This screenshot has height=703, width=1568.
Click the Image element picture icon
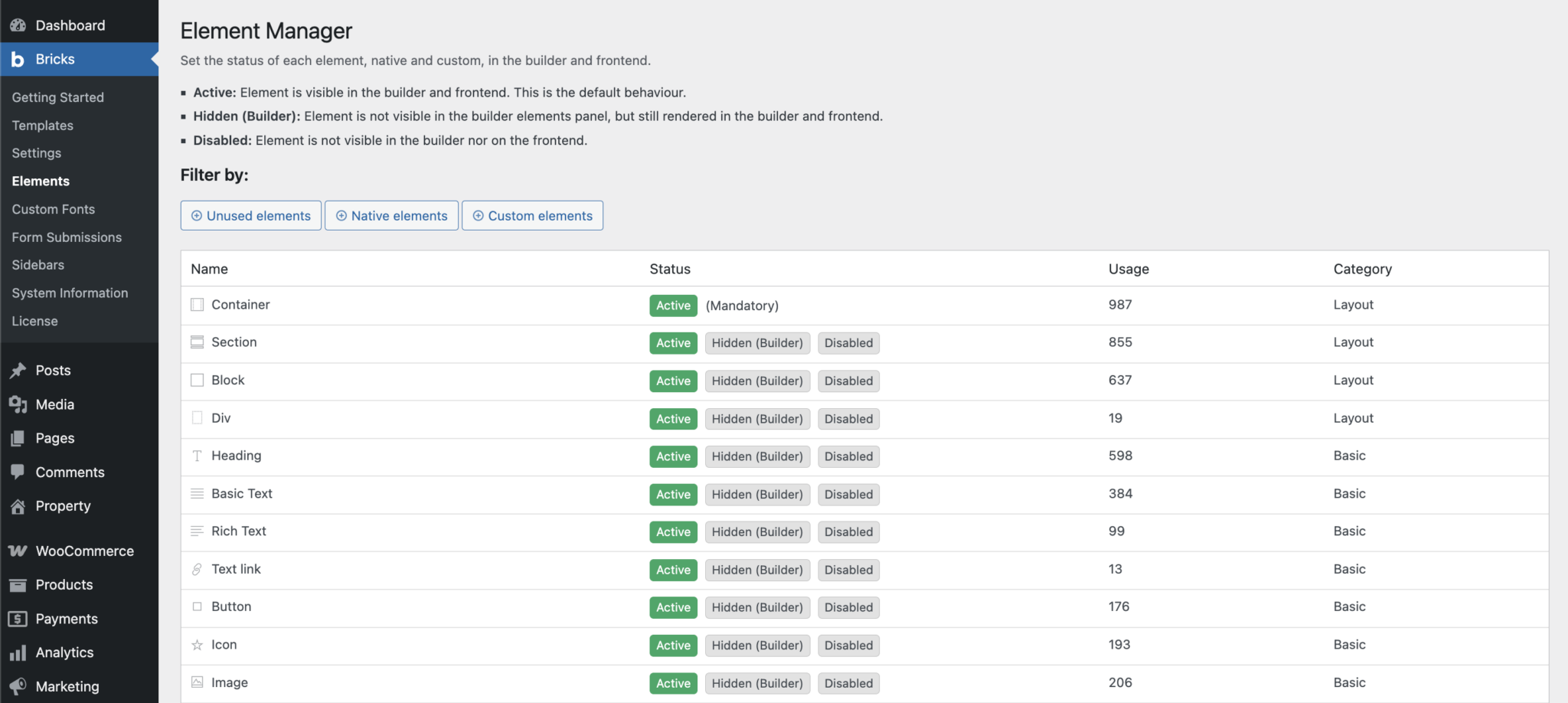pos(197,682)
